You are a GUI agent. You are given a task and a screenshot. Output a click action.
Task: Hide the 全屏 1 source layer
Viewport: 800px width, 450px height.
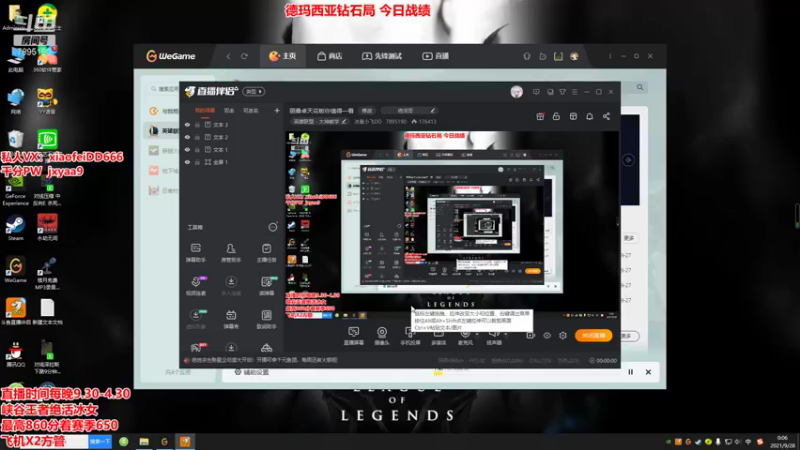point(187,162)
